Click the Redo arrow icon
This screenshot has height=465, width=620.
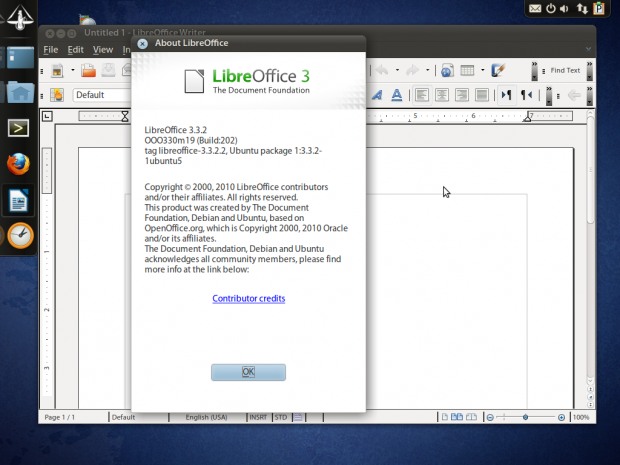[x=412, y=71]
